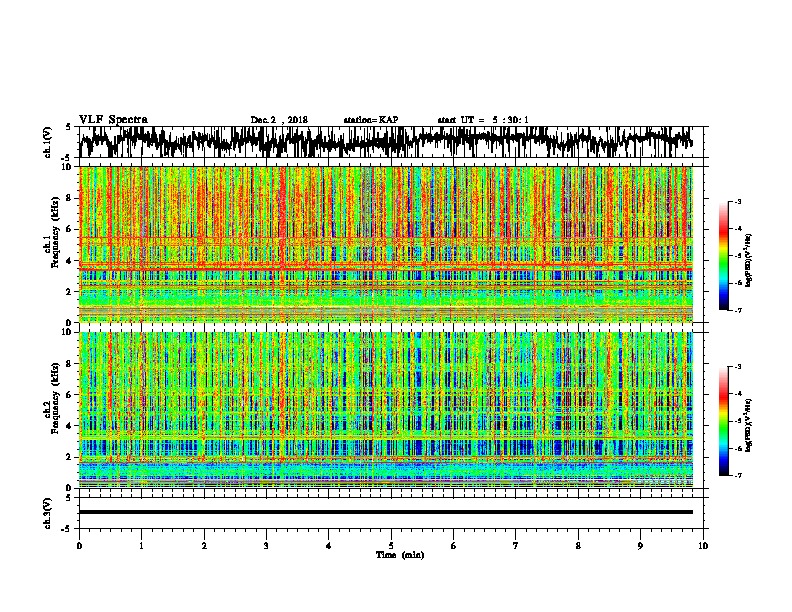This screenshot has height=612, width=792.
Task: Click the ch.1 voltage waveform trace
Action: (386, 141)
